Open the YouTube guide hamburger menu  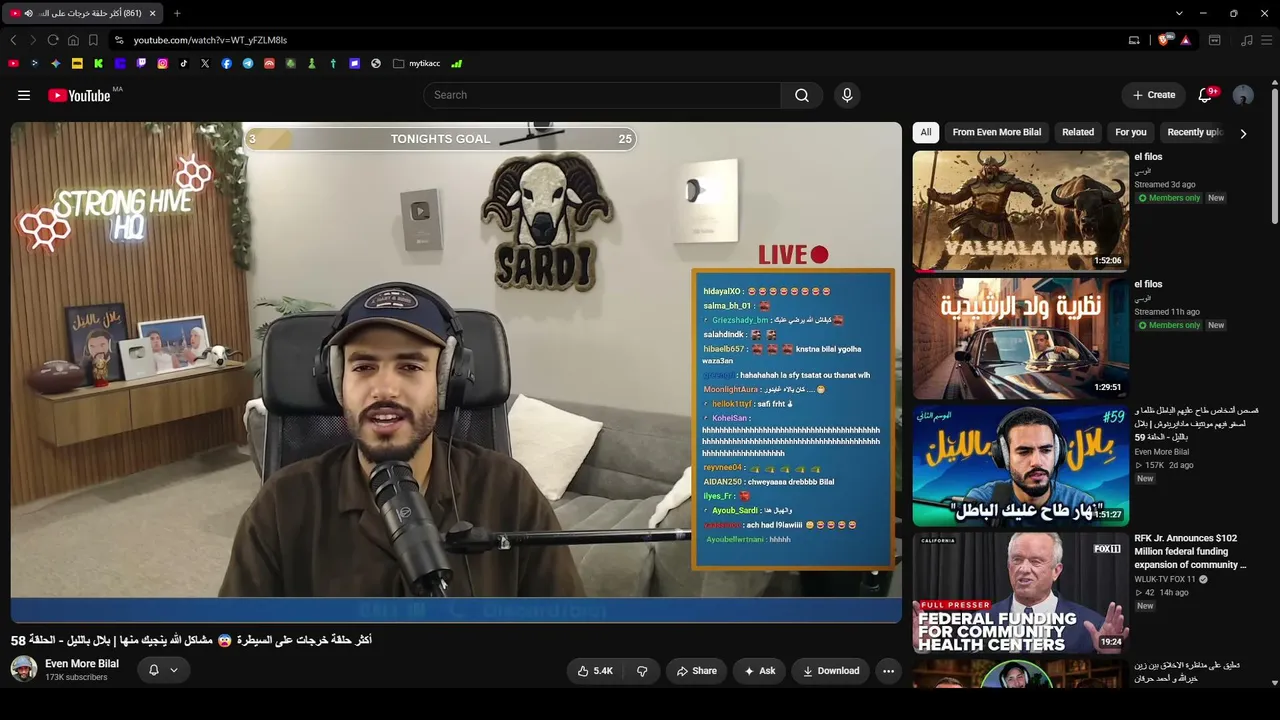pos(24,95)
